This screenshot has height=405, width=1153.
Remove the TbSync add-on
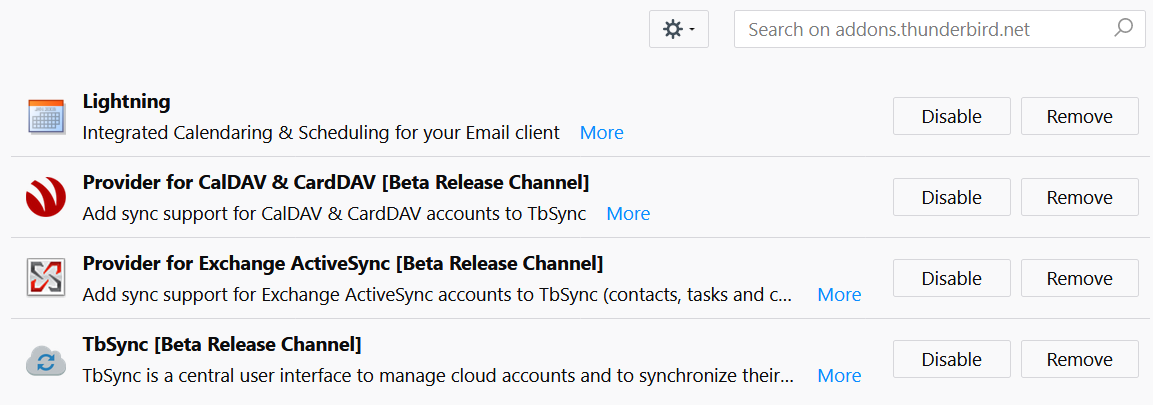pos(1079,359)
